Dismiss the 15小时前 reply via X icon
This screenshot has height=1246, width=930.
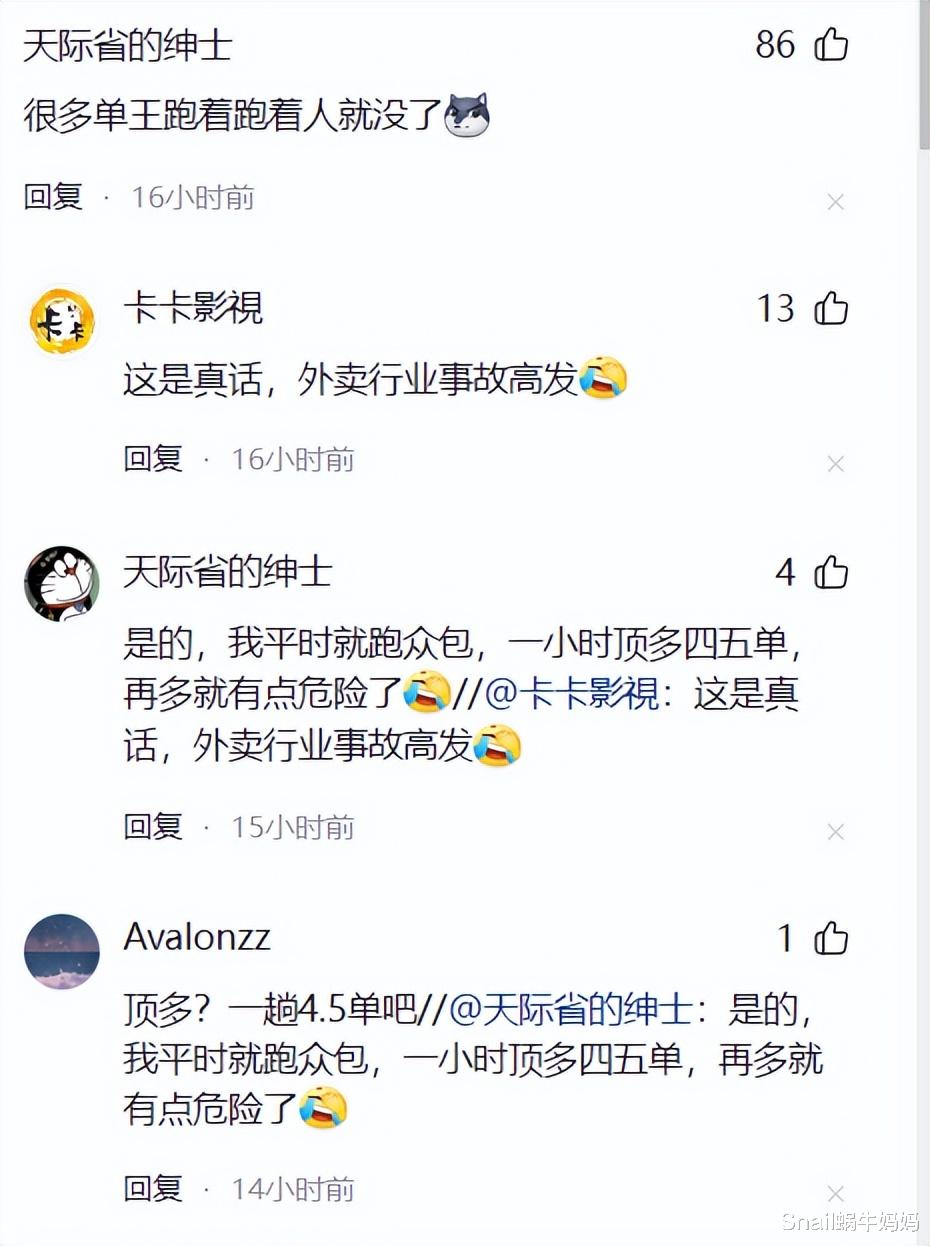pos(836,832)
